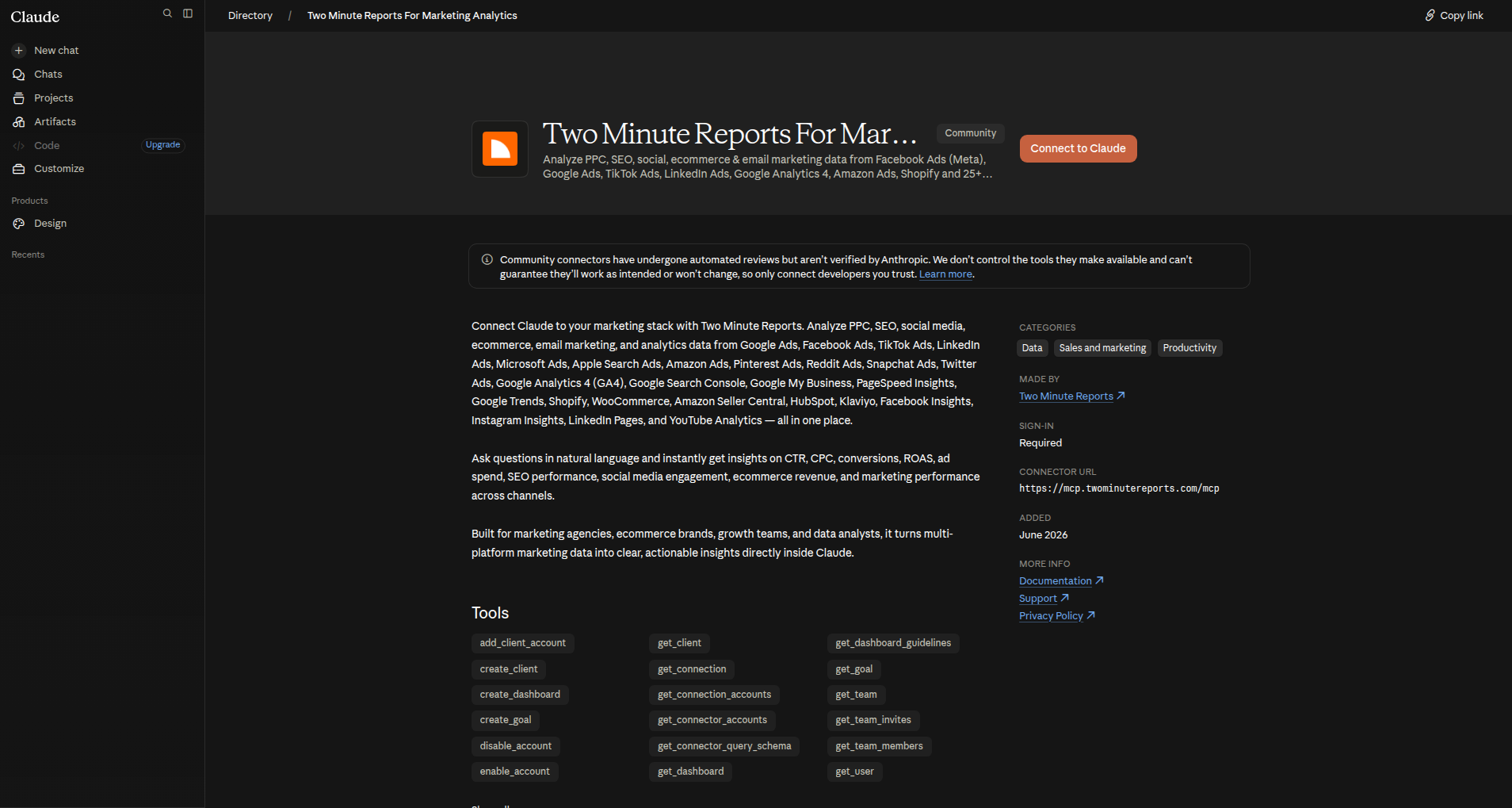Screen dimensions: 1512x808
Task: Click the Community badge
Action: pos(970,133)
